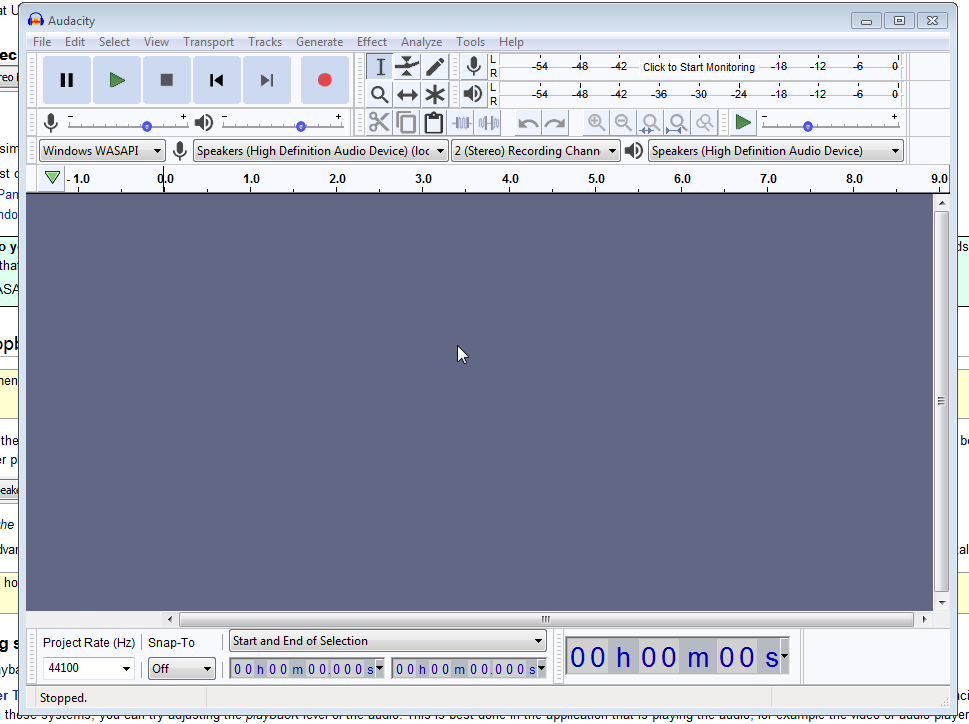Open the Select menu

[x=114, y=42]
